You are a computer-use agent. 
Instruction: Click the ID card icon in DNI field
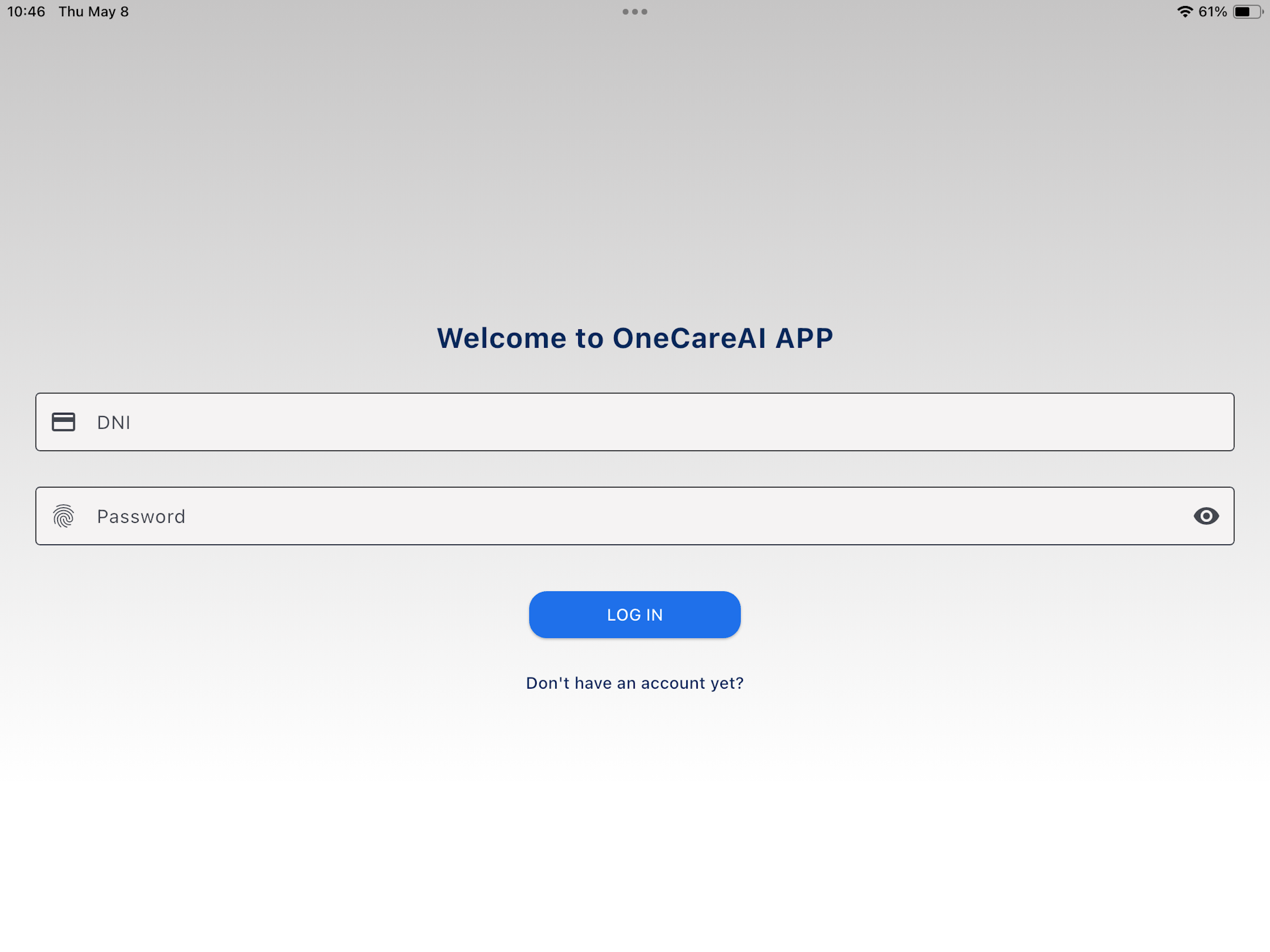tap(64, 422)
